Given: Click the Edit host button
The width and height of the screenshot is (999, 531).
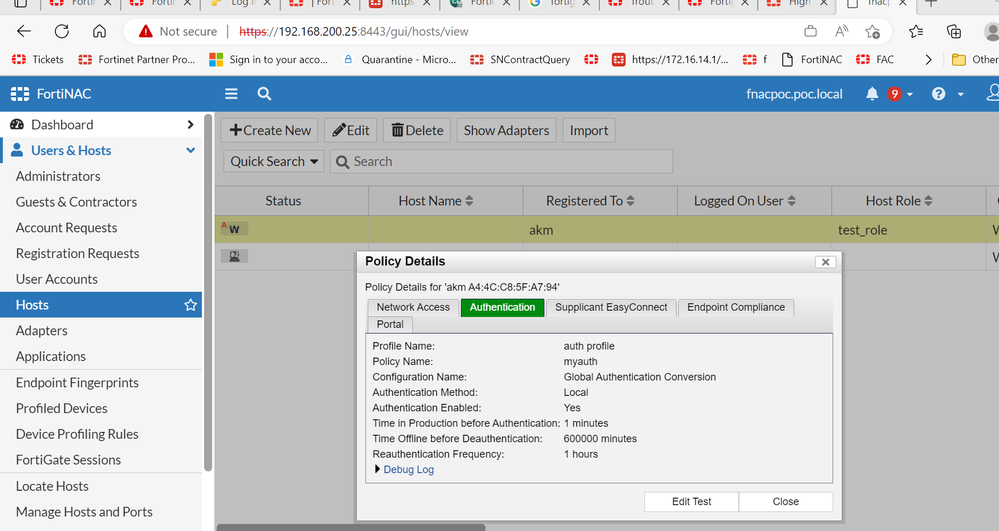Looking at the screenshot, I should pyautogui.click(x=350, y=130).
